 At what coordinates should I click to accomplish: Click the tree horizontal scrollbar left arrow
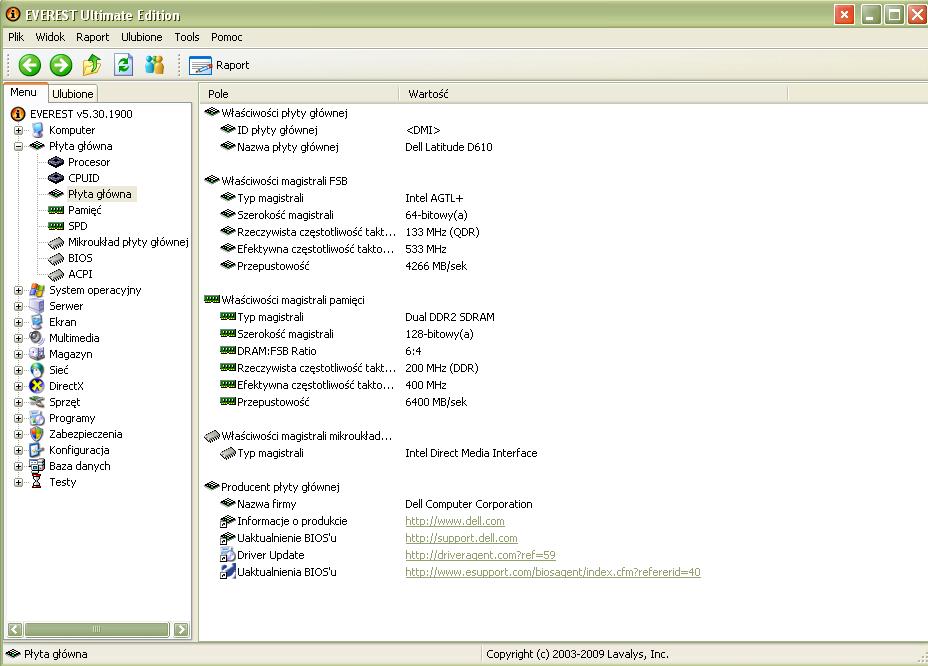[x=15, y=629]
